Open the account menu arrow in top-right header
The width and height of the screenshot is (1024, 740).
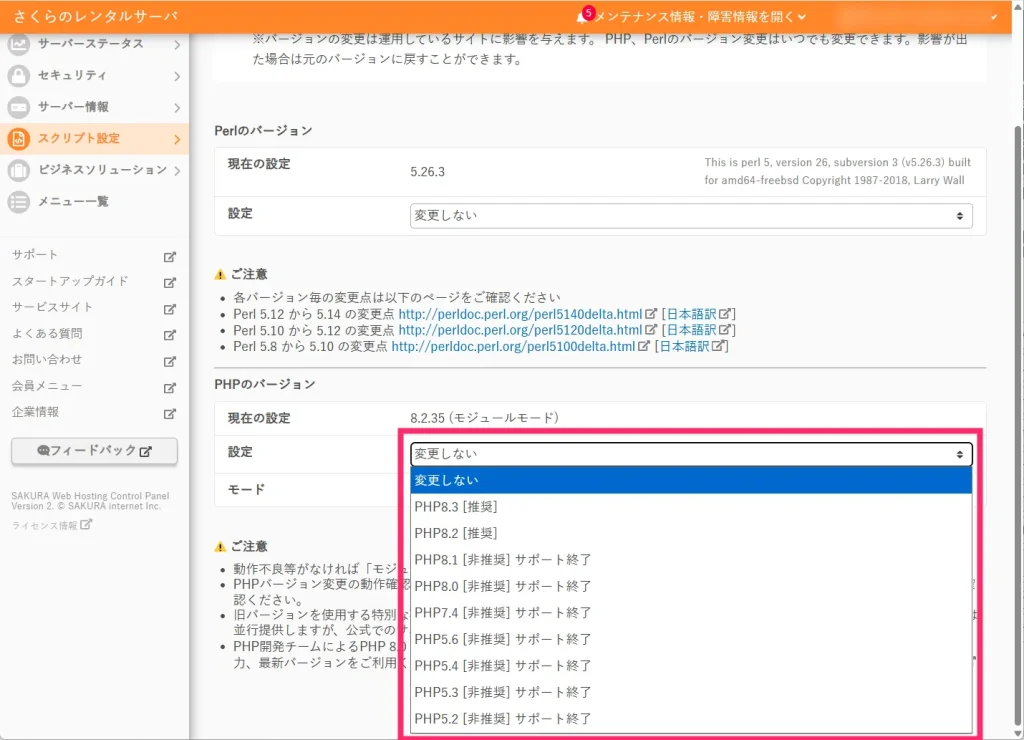point(993,17)
